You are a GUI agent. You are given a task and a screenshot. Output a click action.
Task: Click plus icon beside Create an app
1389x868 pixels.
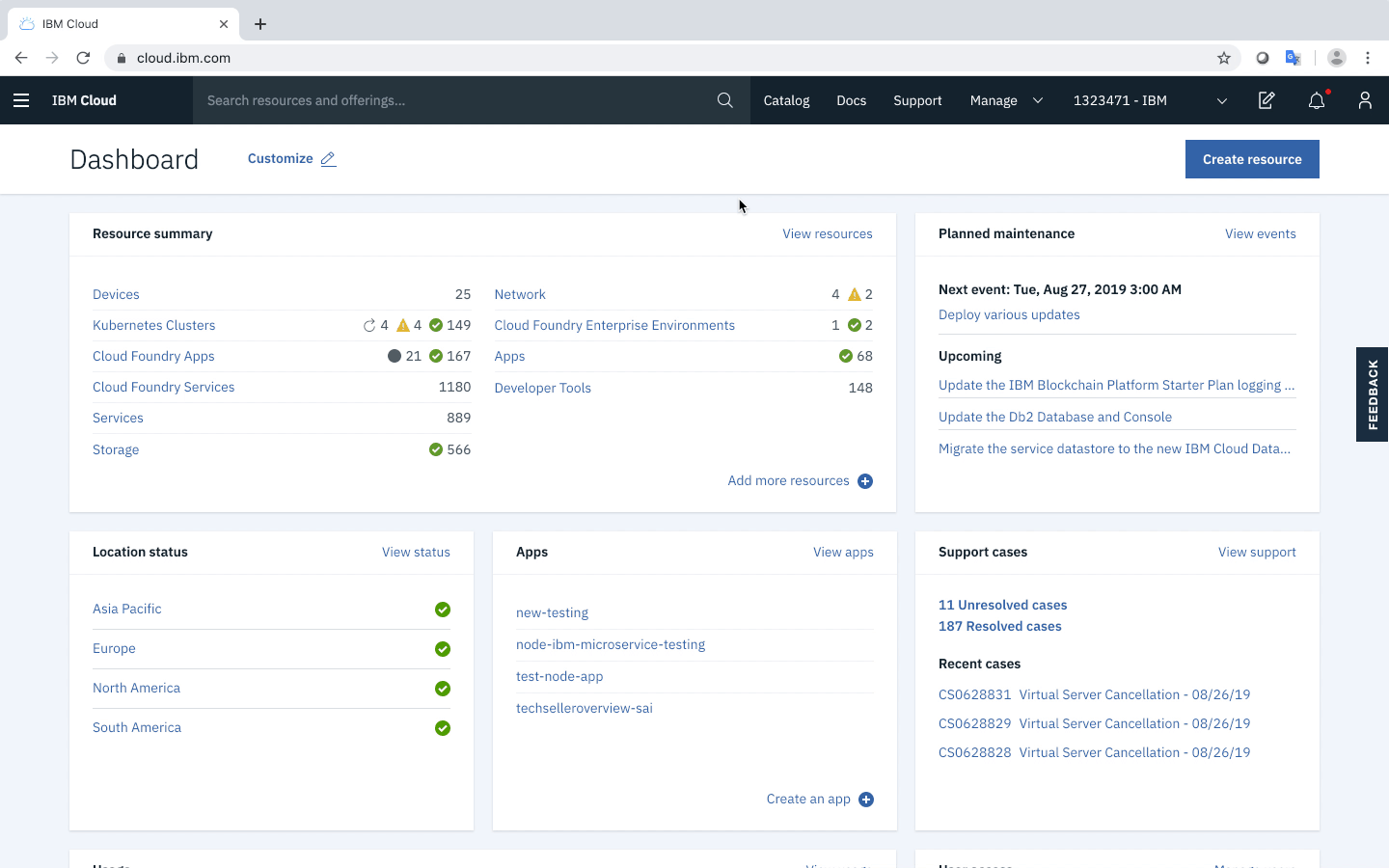pyautogui.click(x=866, y=800)
